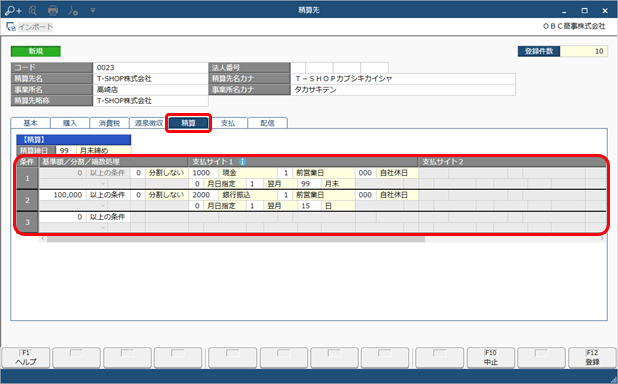618x384 pixels.
Task: Click the OBC商事株式会社 company name
Action: click(x=574, y=26)
